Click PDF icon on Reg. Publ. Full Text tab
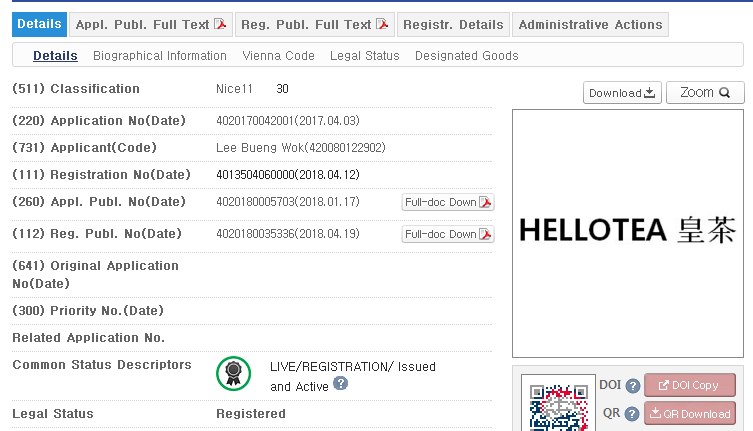 [x=382, y=24]
